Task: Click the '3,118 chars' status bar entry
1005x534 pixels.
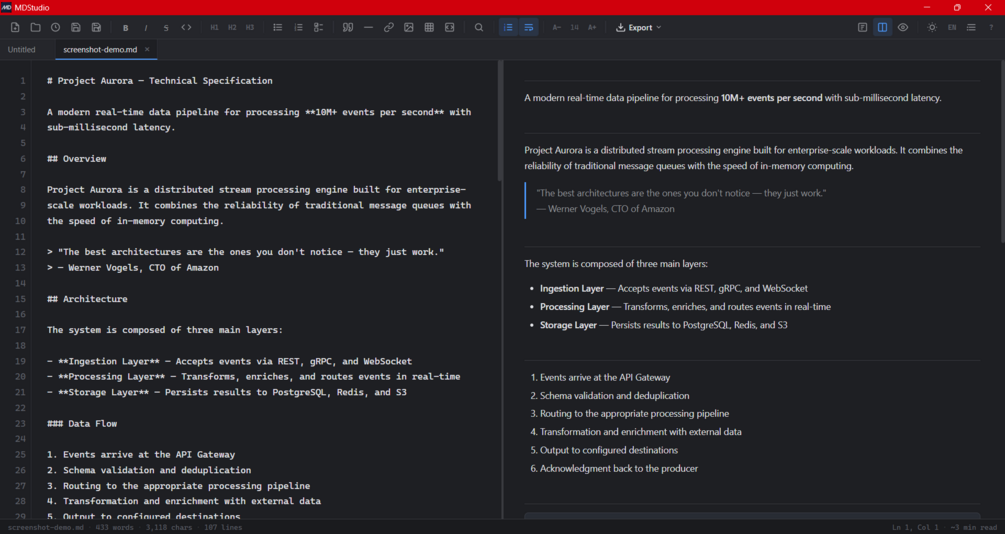Action: (169, 528)
